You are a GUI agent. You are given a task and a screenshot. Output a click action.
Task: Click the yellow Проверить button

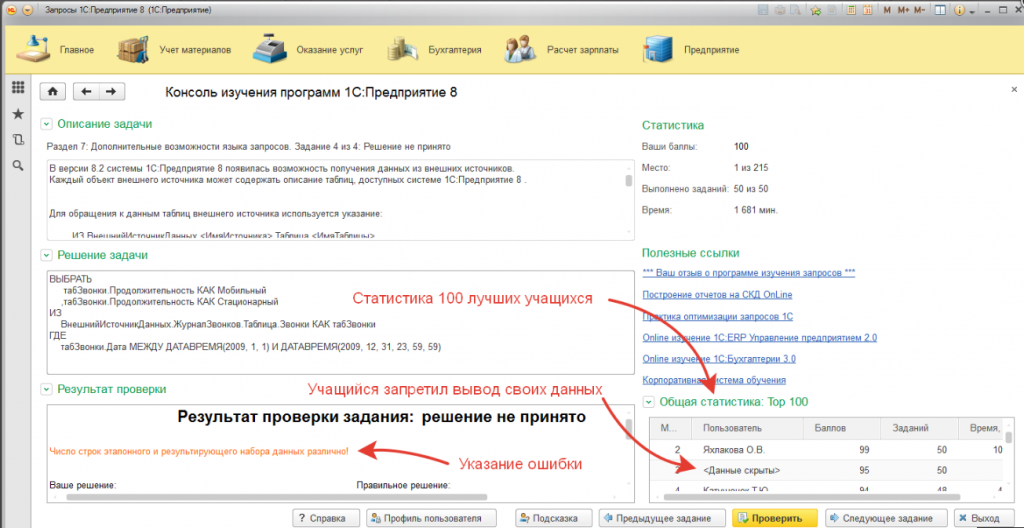[775, 518]
